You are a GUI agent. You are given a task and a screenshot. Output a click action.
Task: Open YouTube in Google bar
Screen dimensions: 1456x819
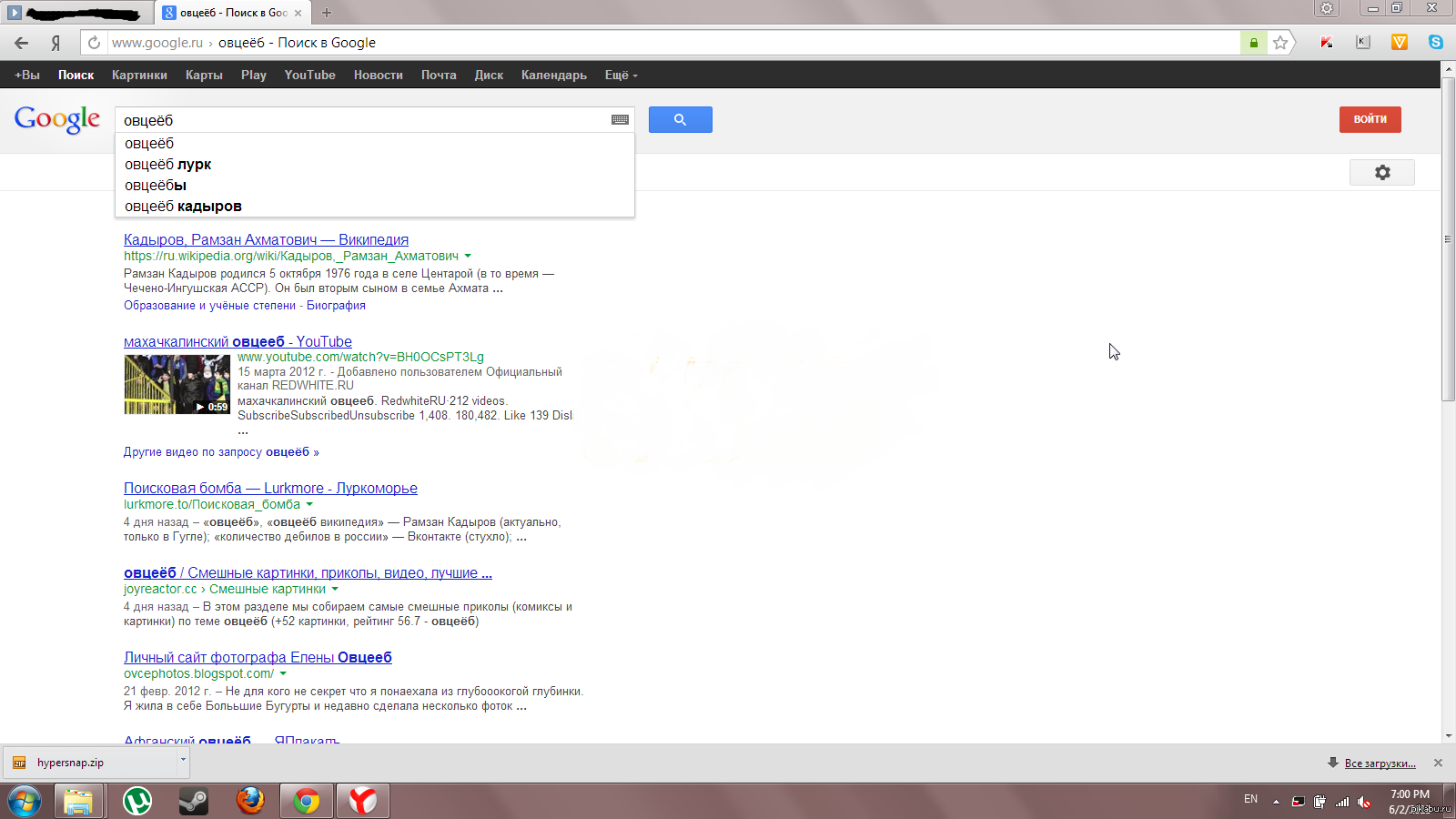point(309,76)
